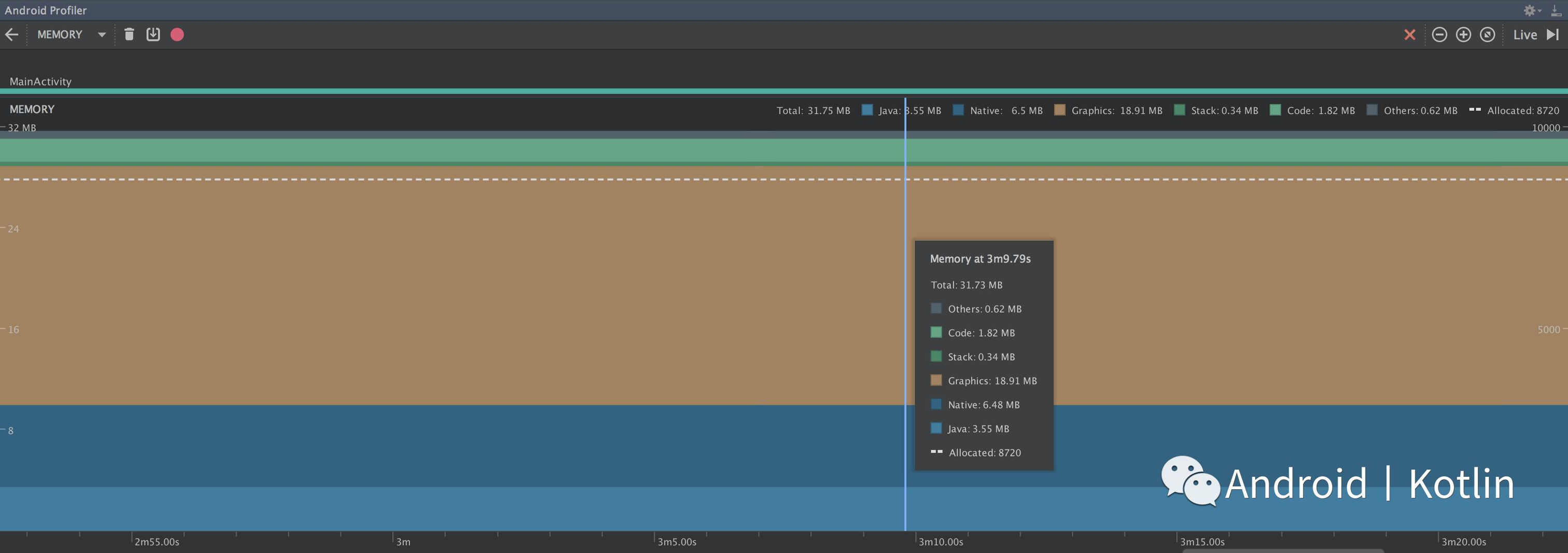This screenshot has height=553, width=1568.
Task: Jump to live with the skip-to-end icon
Action: 1553,35
